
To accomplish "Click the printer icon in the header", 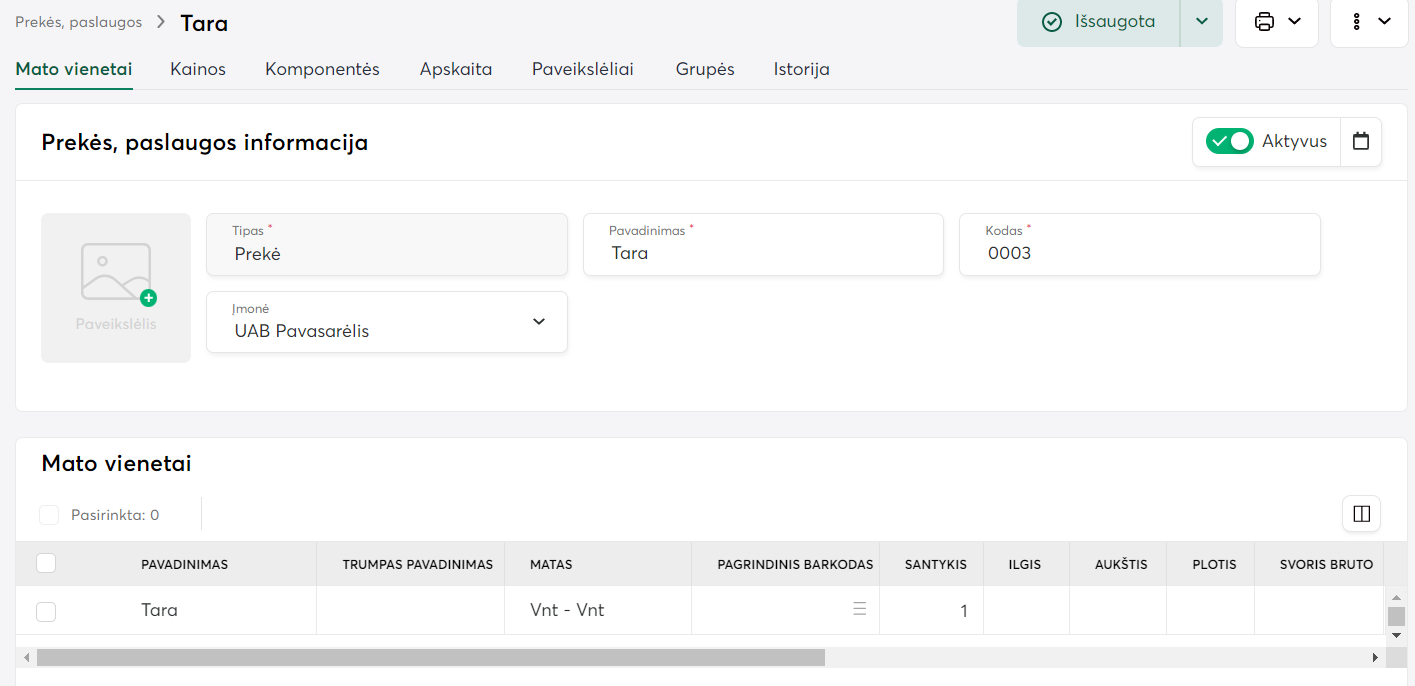I will pos(1265,22).
